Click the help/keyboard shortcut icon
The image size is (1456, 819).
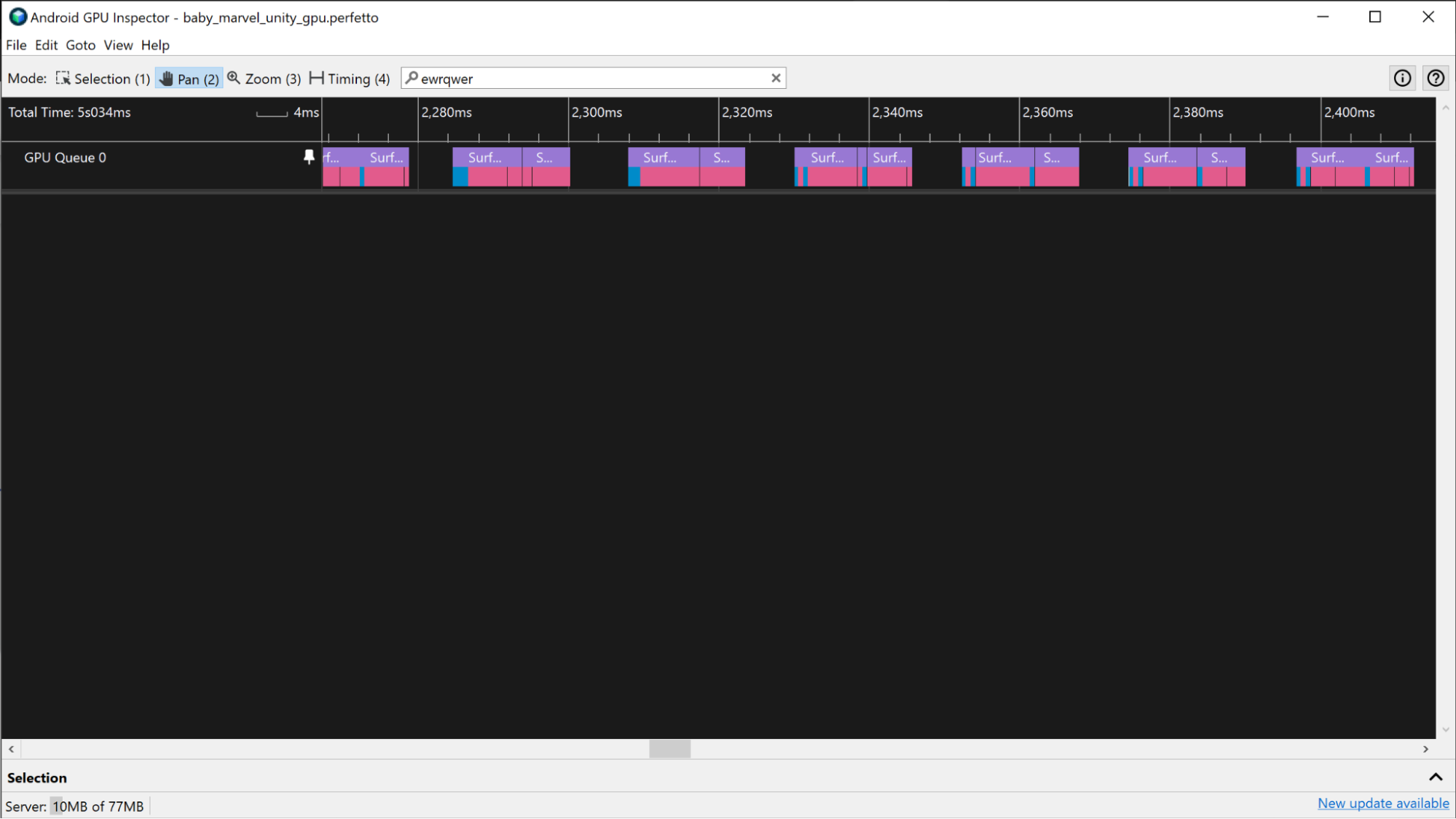coord(1436,78)
